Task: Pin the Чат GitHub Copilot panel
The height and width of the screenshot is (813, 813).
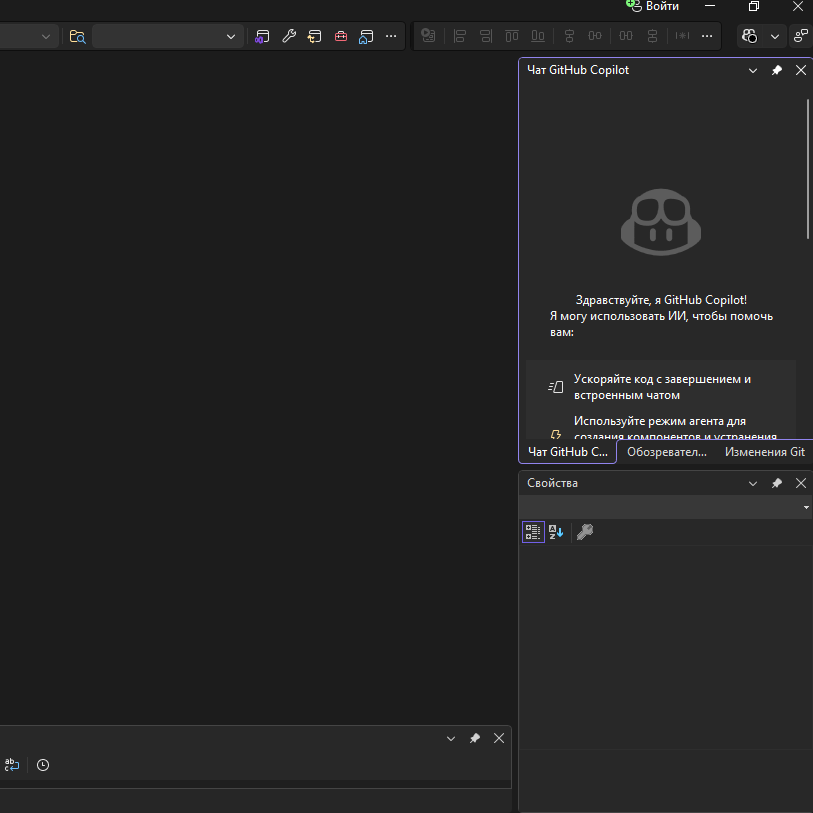Action: pos(777,71)
